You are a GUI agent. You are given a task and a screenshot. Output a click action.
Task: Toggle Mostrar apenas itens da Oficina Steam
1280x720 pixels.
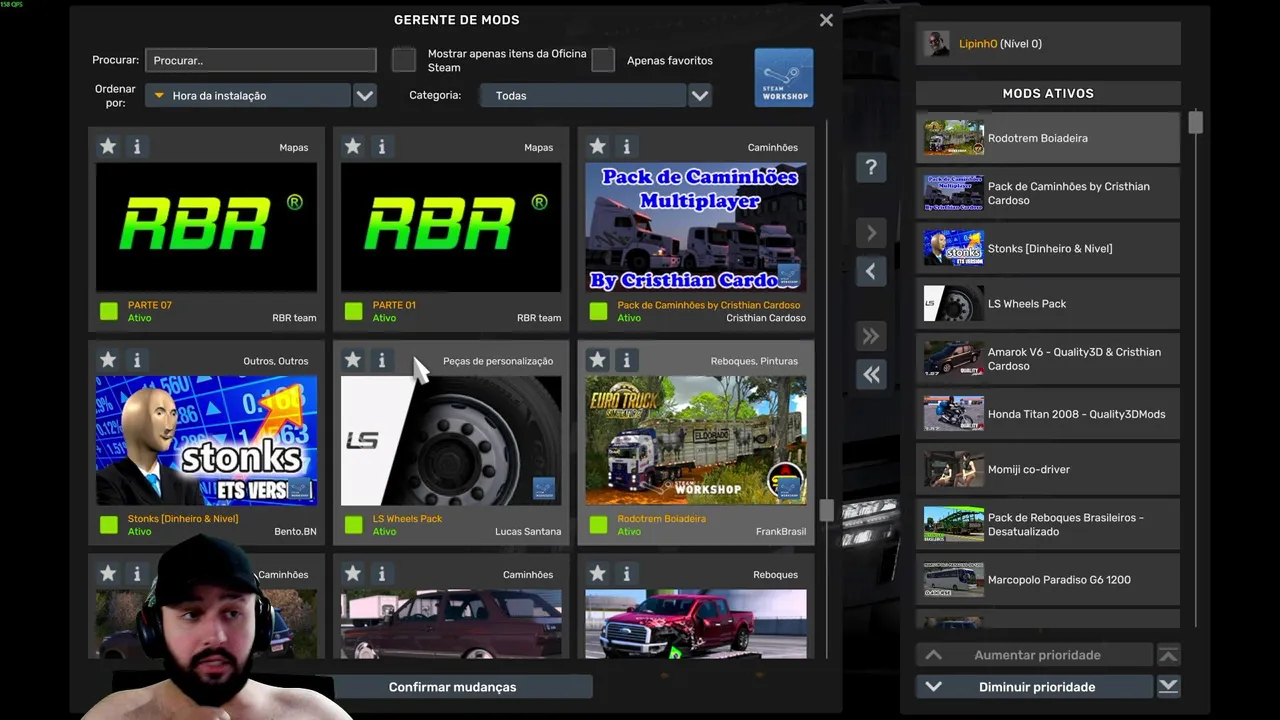(x=404, y=60)
